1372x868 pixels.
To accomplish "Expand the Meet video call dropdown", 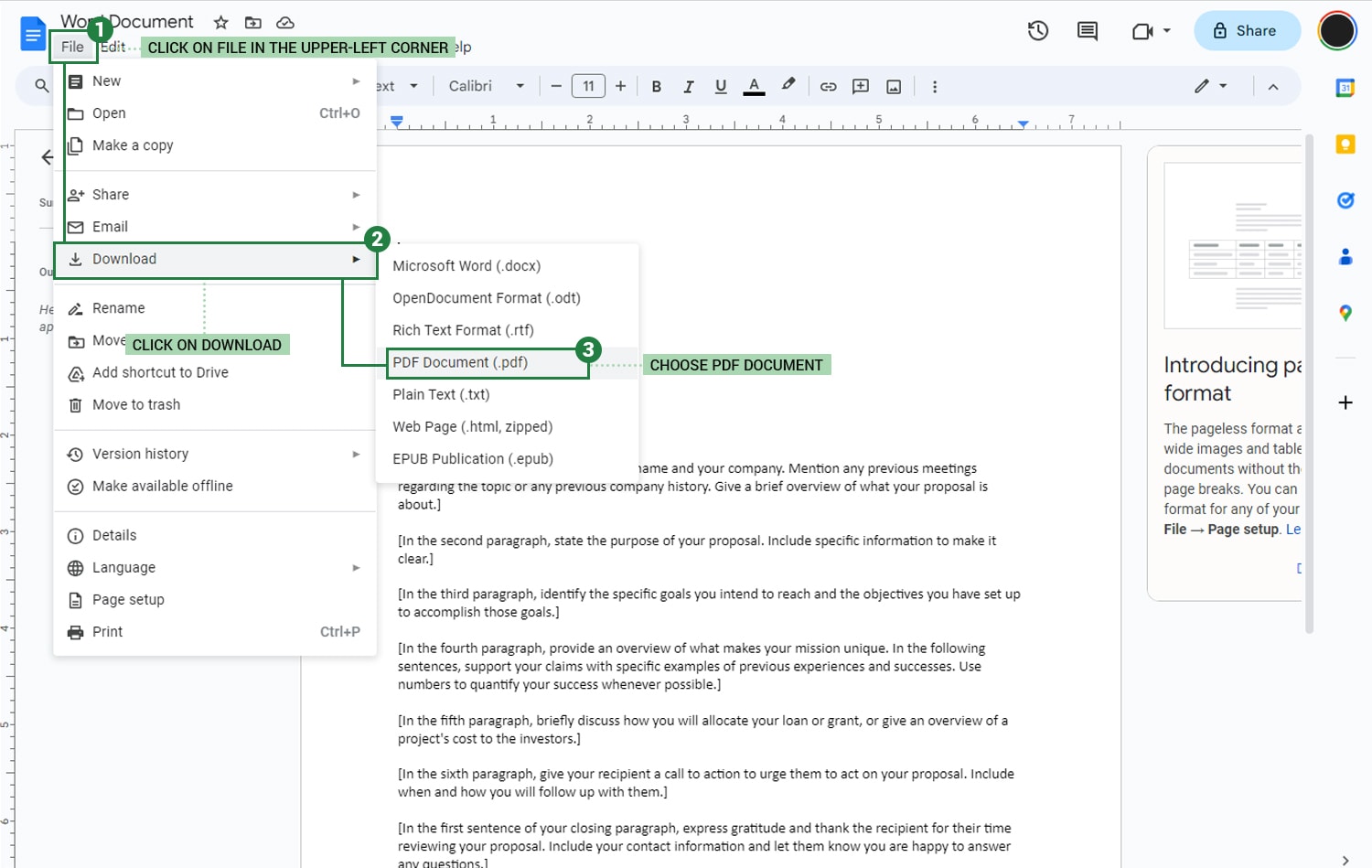I will pos(1163,30).
